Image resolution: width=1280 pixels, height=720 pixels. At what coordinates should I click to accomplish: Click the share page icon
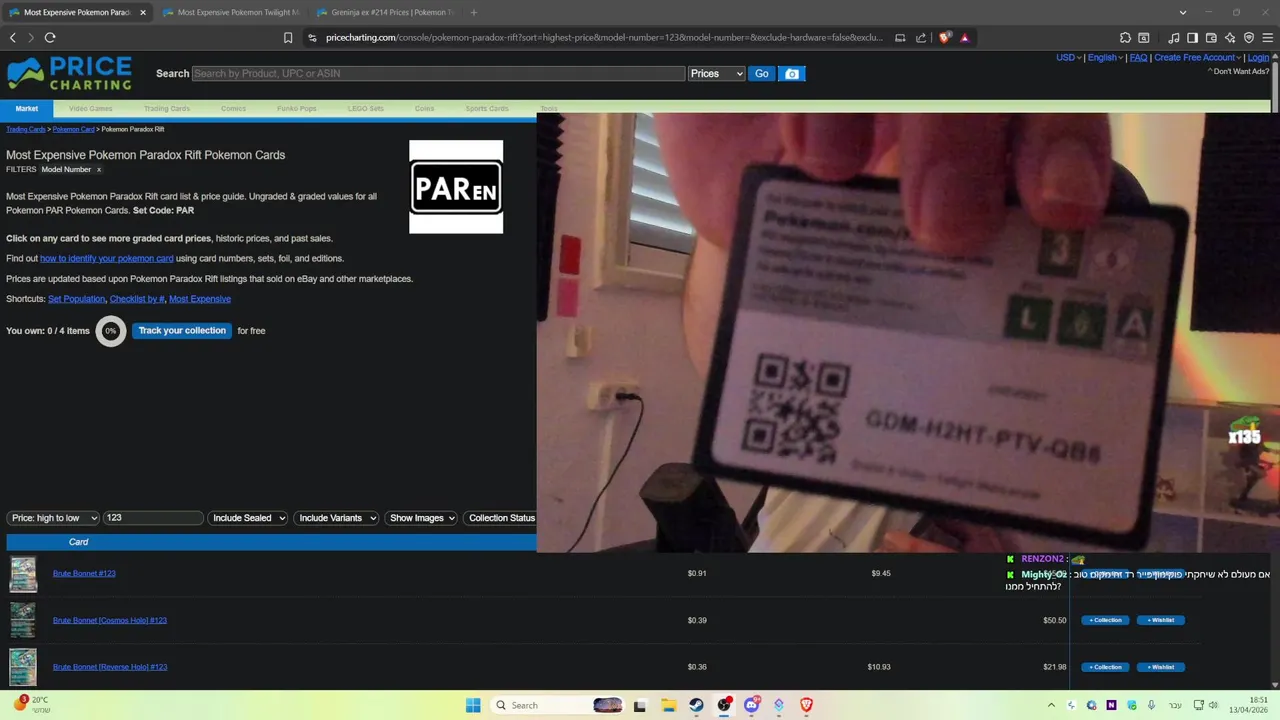point(921,38)
